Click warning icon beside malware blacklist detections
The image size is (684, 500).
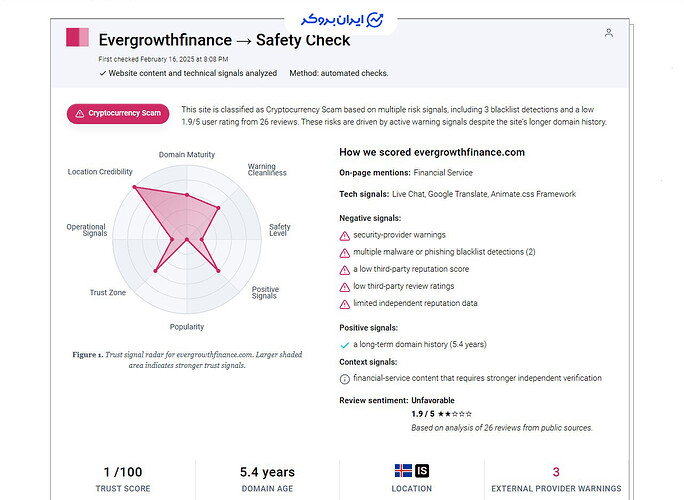pos(345,253)
